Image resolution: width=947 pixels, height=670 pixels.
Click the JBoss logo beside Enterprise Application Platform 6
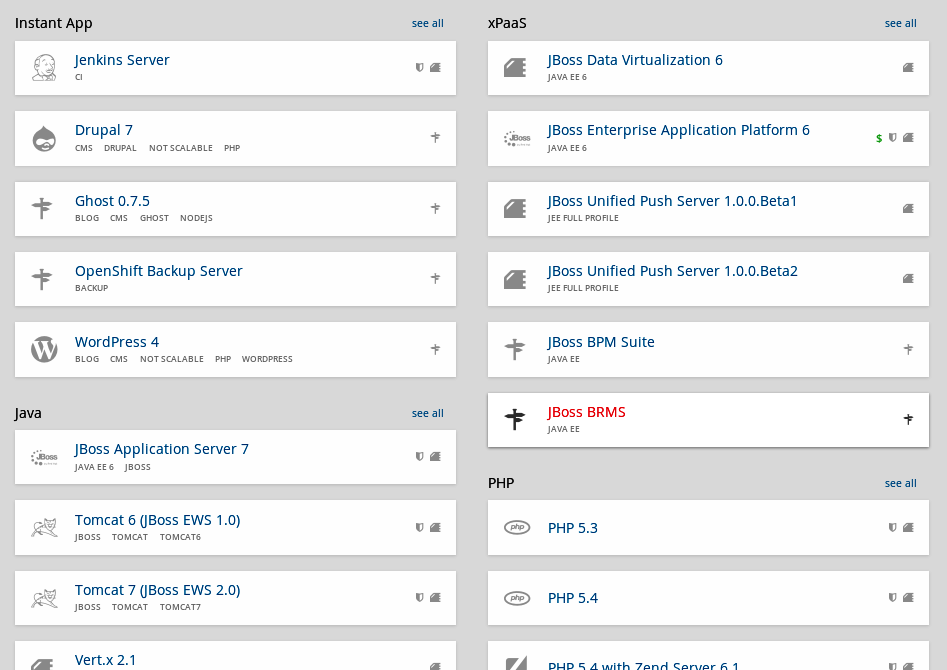pyautogui.click(x=517, y=138)
